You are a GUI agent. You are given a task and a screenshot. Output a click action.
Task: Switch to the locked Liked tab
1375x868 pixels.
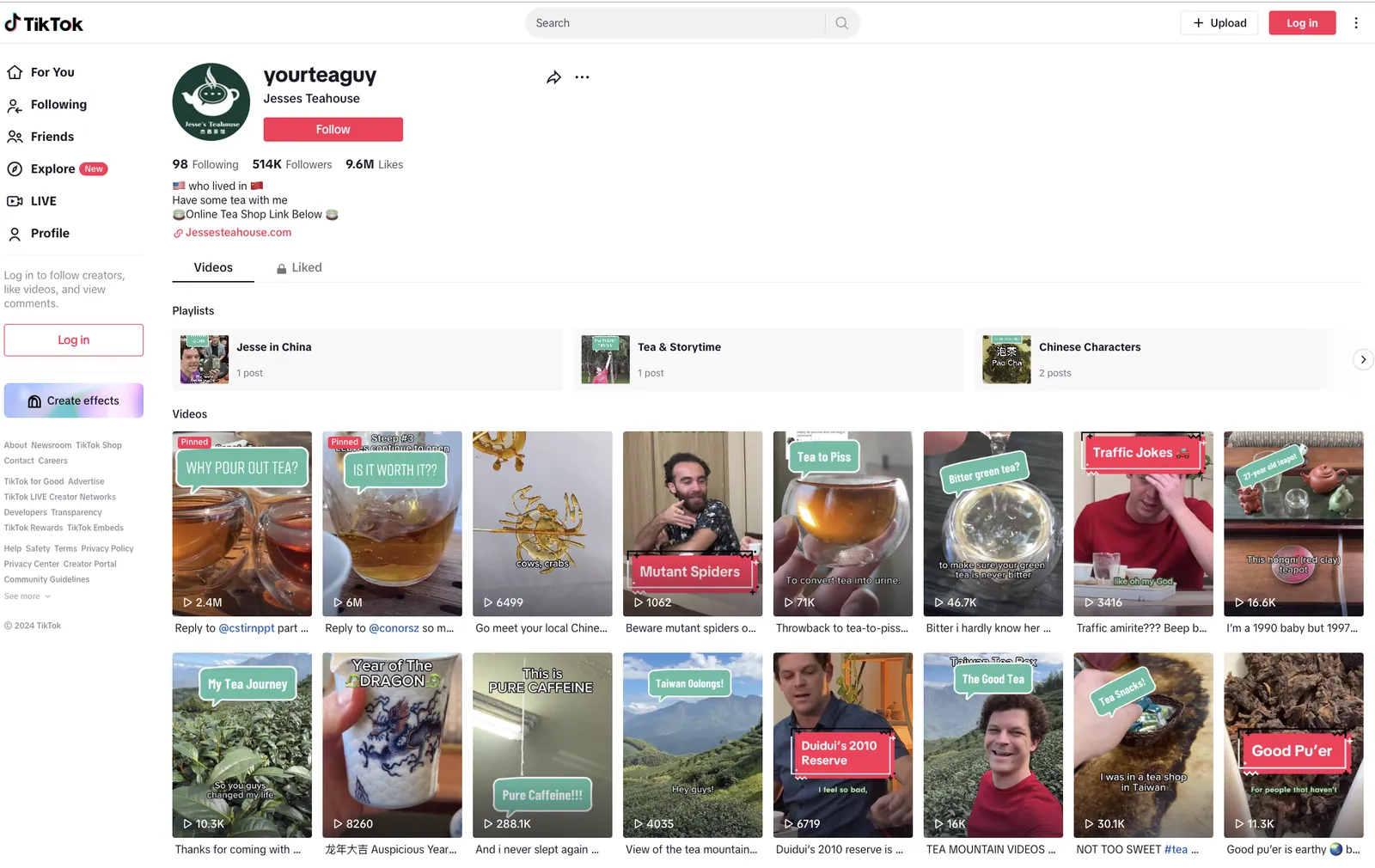[299, 267]
